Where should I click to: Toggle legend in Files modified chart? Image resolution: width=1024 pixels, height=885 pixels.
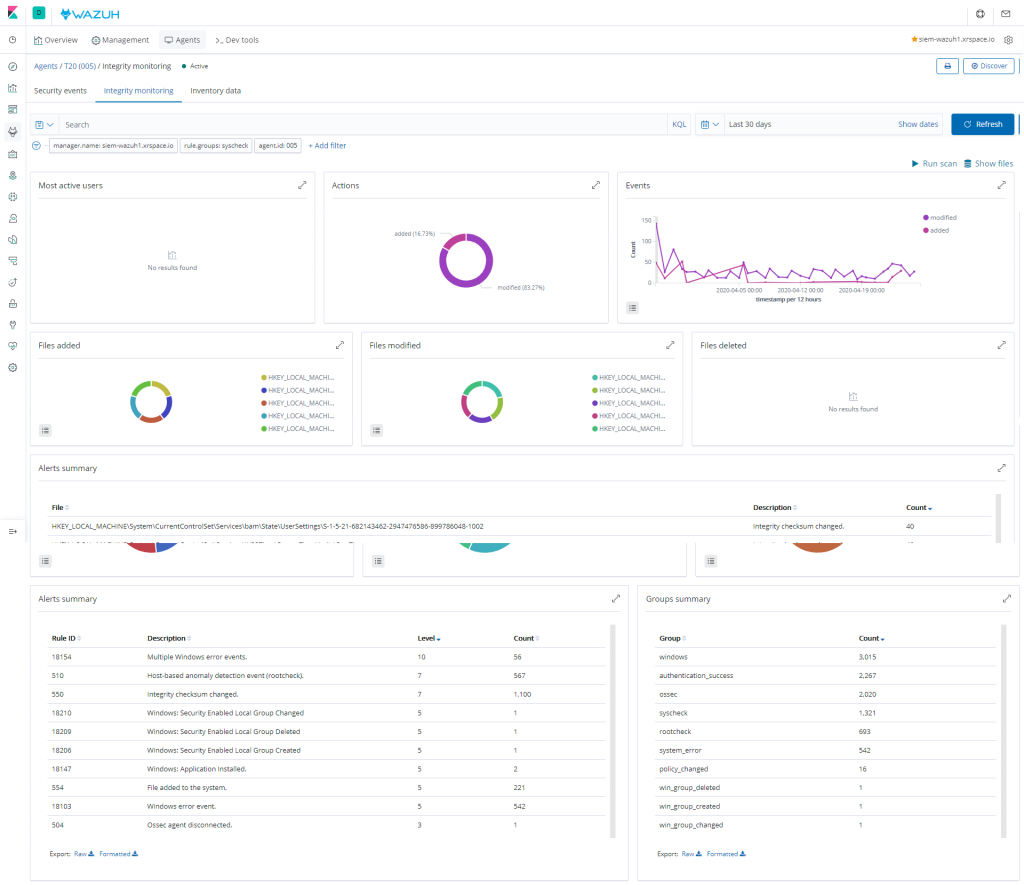tap(376, 430)
